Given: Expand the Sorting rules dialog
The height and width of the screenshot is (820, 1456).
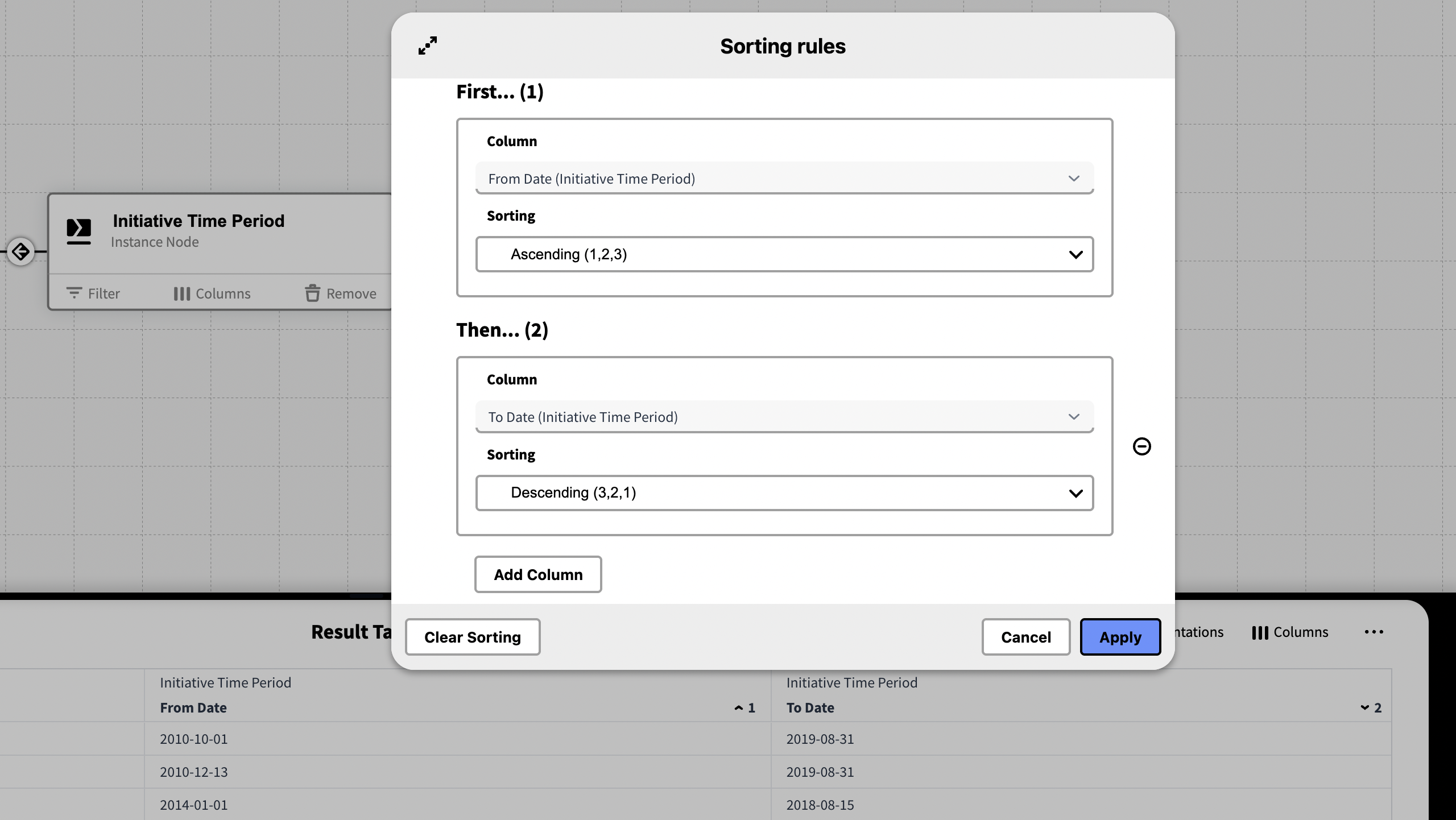Looking at the screenshot, I should [x=428, y=46].
